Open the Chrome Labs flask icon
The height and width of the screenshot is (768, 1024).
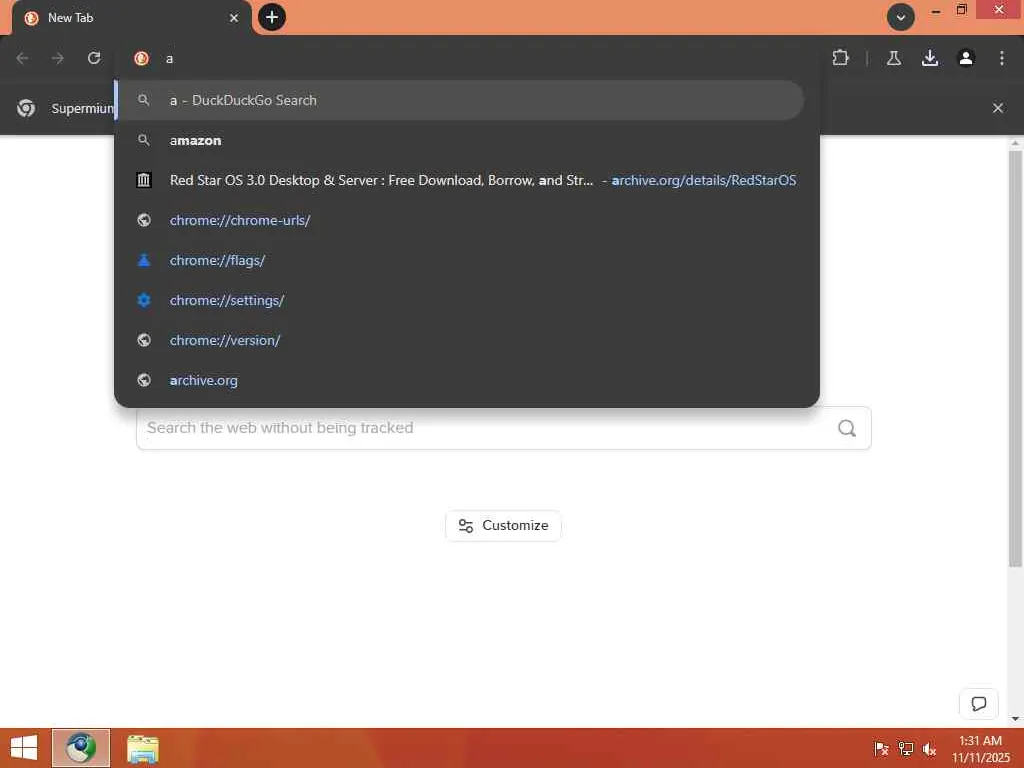(x=894, y=58)
